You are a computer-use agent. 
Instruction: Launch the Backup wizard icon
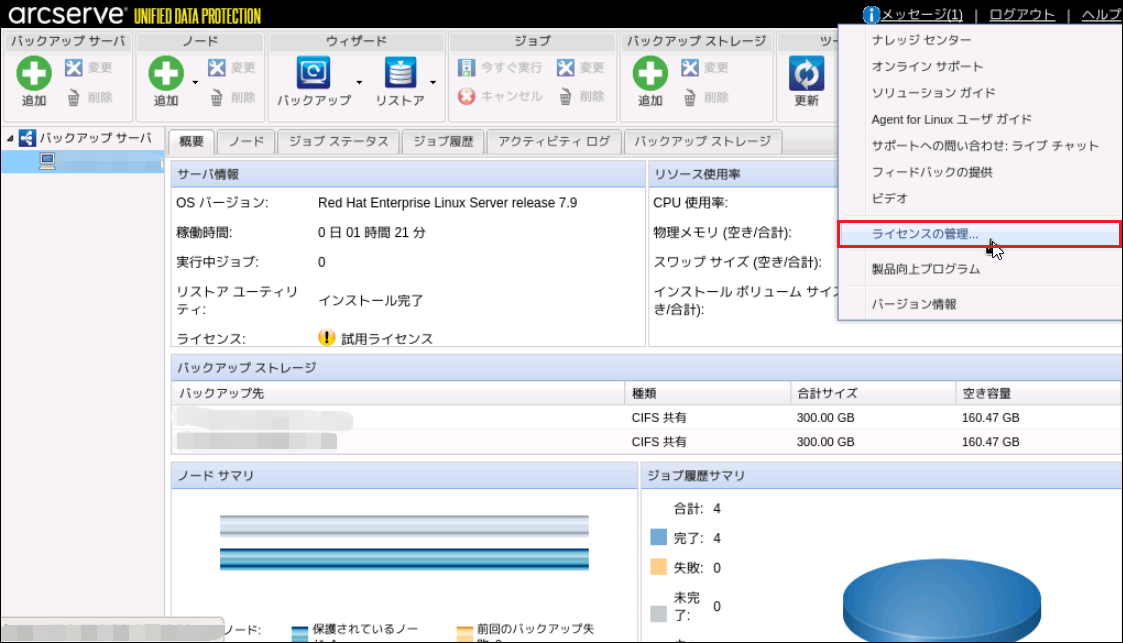pyautogui.click(x=314, y=73)
